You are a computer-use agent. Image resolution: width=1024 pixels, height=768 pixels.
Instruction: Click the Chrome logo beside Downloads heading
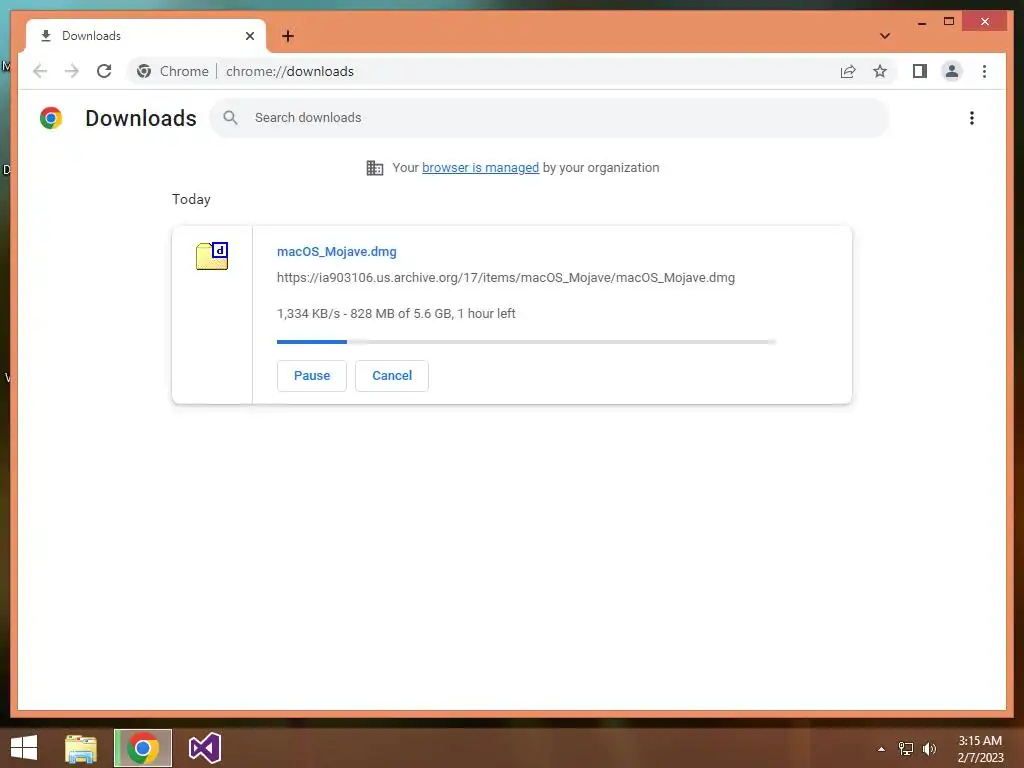[51, 118]
